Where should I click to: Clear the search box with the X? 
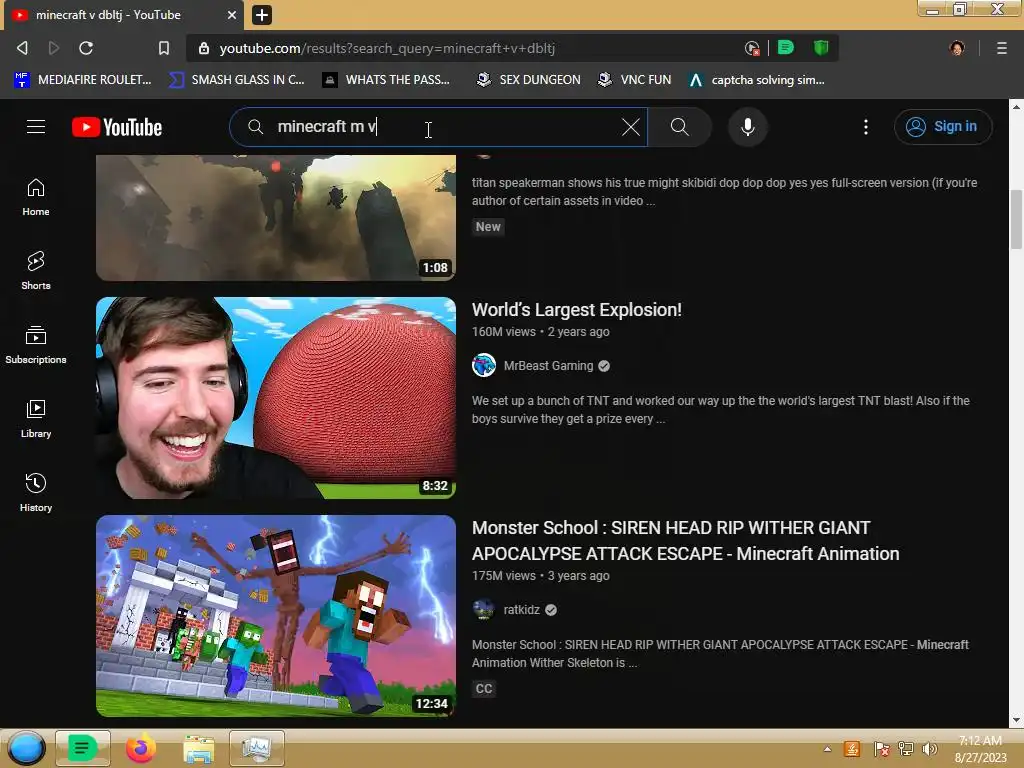tap(631, 127)
